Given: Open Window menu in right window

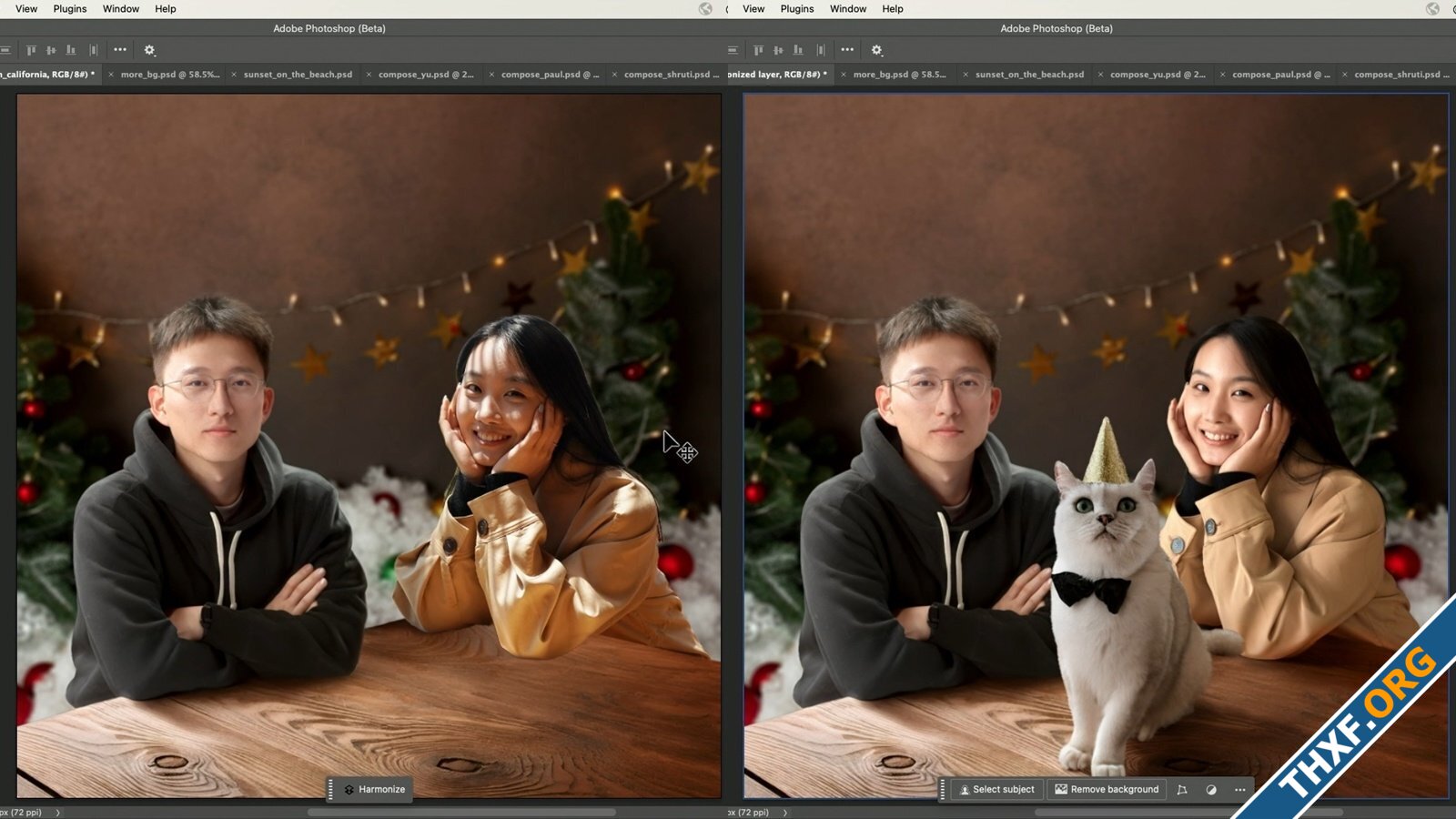Looking at the screenshot, I should (x=848, y=9).
